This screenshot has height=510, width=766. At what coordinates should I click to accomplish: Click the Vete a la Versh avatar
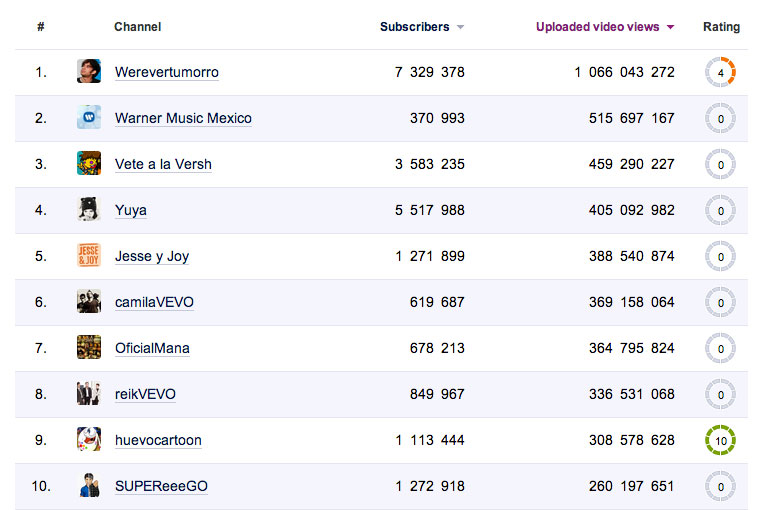(89, 163)
